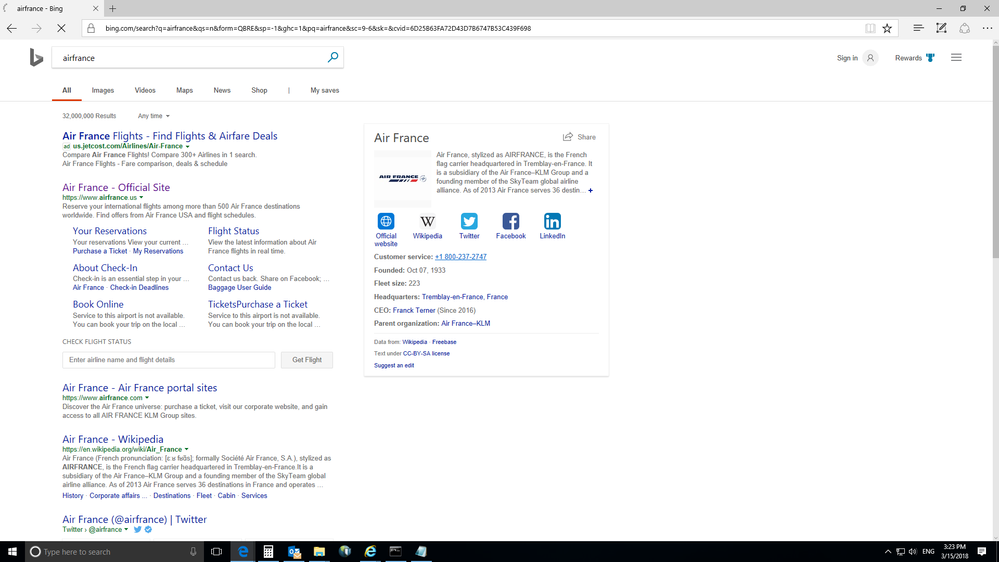Expand arrow next to airfrance.us URL
The image size is (999, 562).
(x=142, y=198)
